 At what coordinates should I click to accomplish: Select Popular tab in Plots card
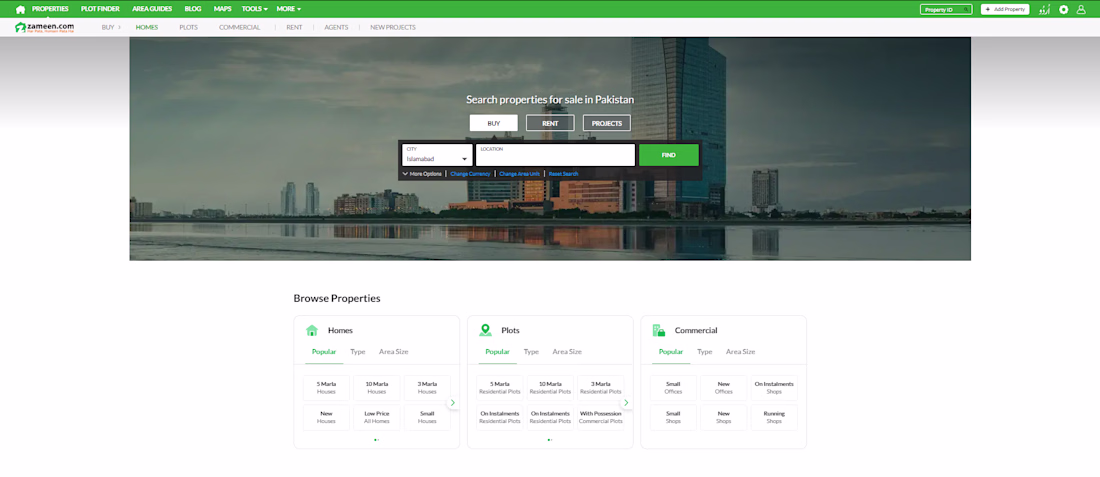pyautogui.click(x=497, y=351)
